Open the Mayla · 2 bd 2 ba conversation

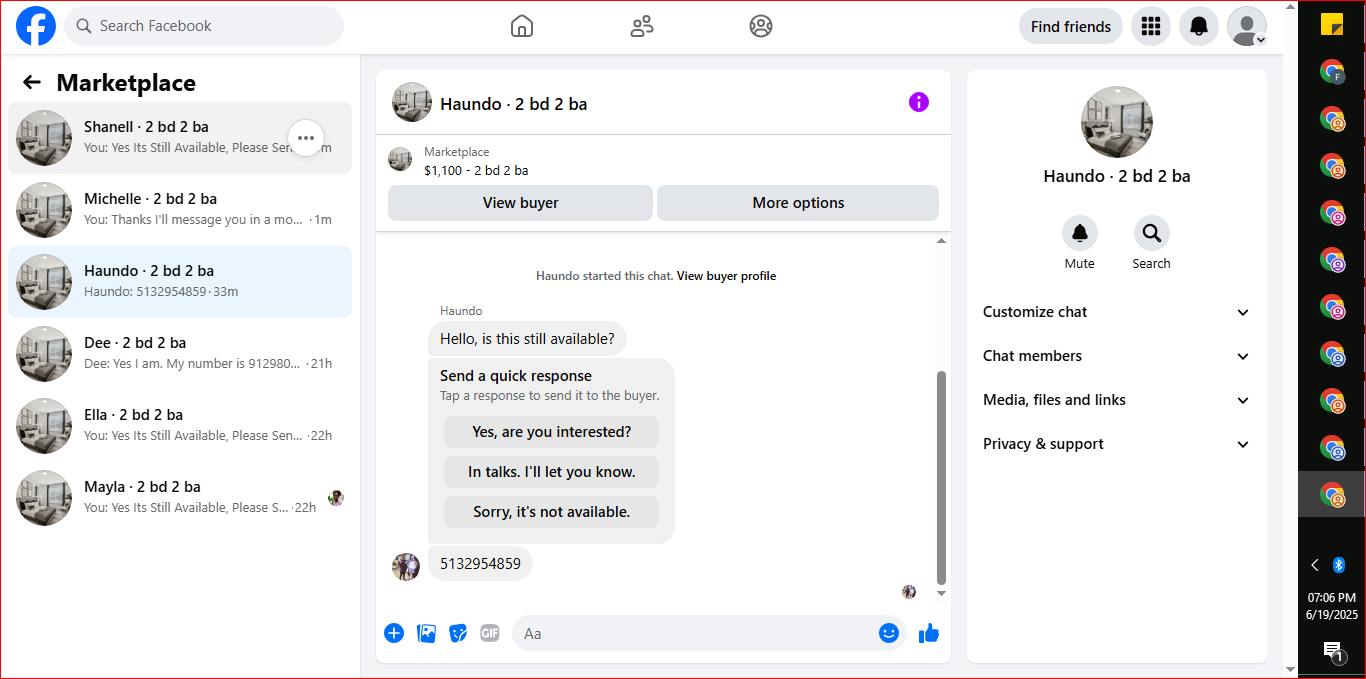click(180, 498)
